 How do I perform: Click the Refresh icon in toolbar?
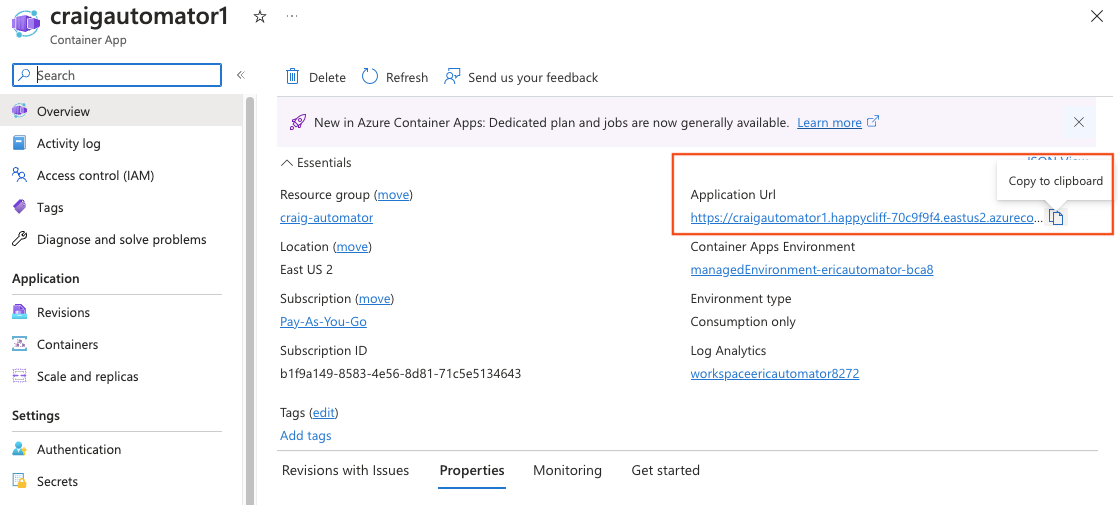tap(370, 77)
